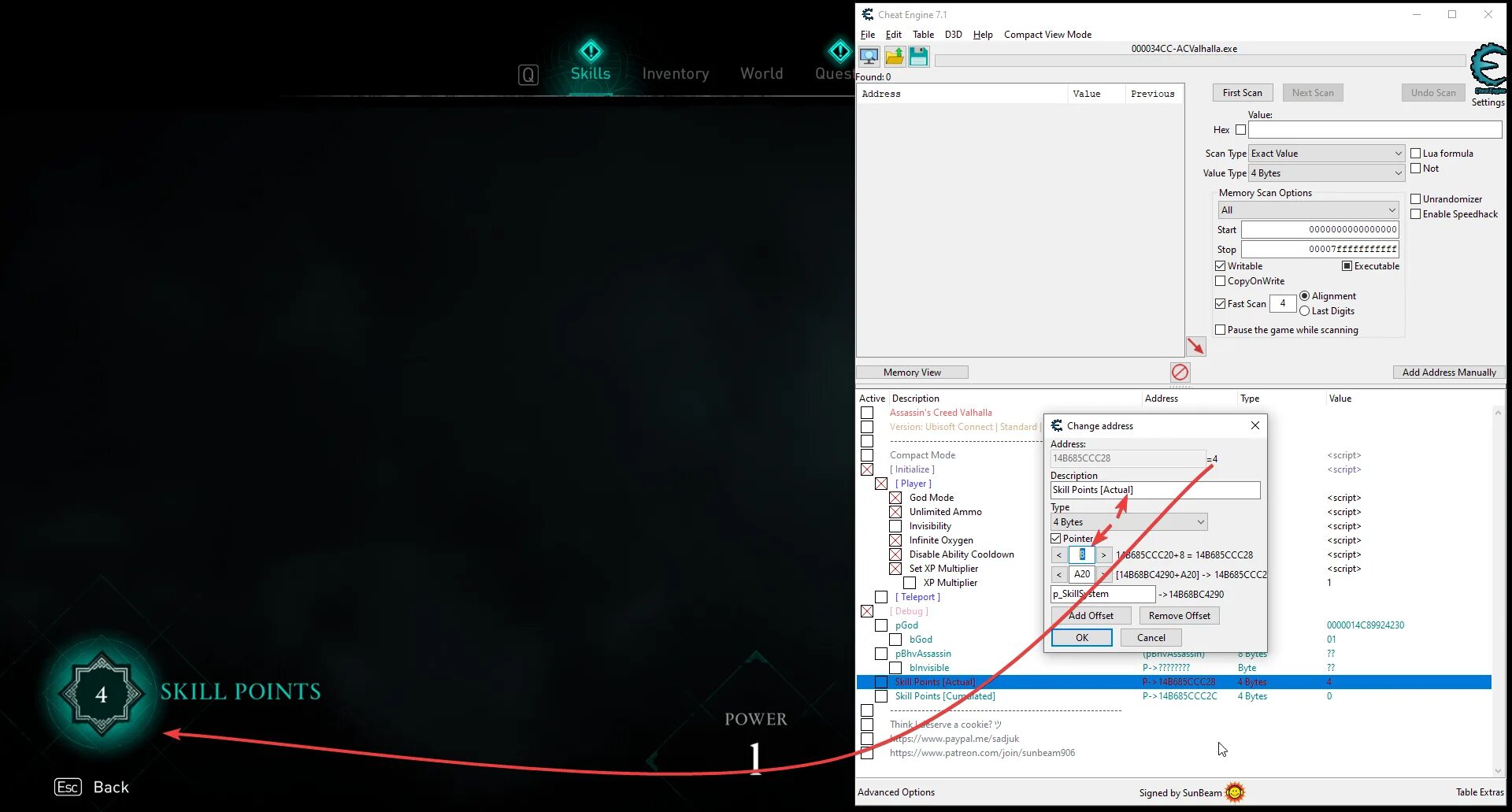Toggle the Pointer checkbox in Change address
Viewport: 1512px width, 812px height.
[x=1056, y=539]
